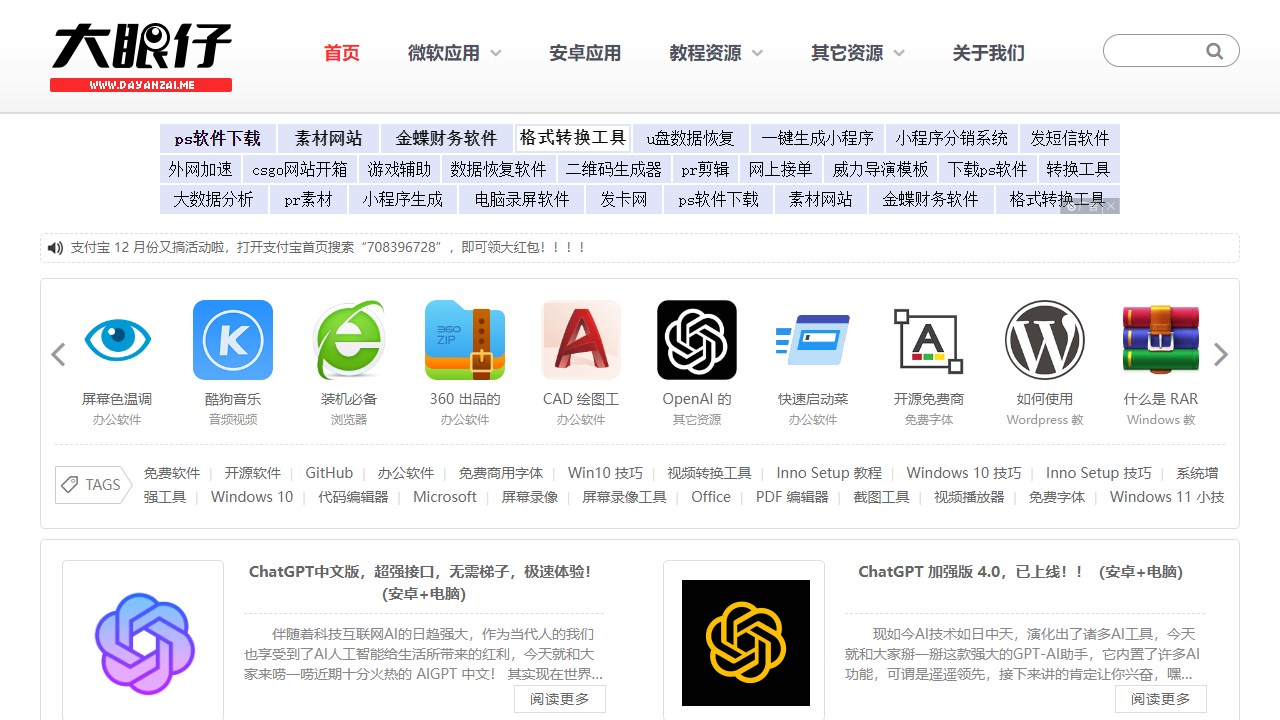The height and width of the screenshot is (720, 1280).
Task: Click the 支付宝 announcement text
Action: (328, 247)
